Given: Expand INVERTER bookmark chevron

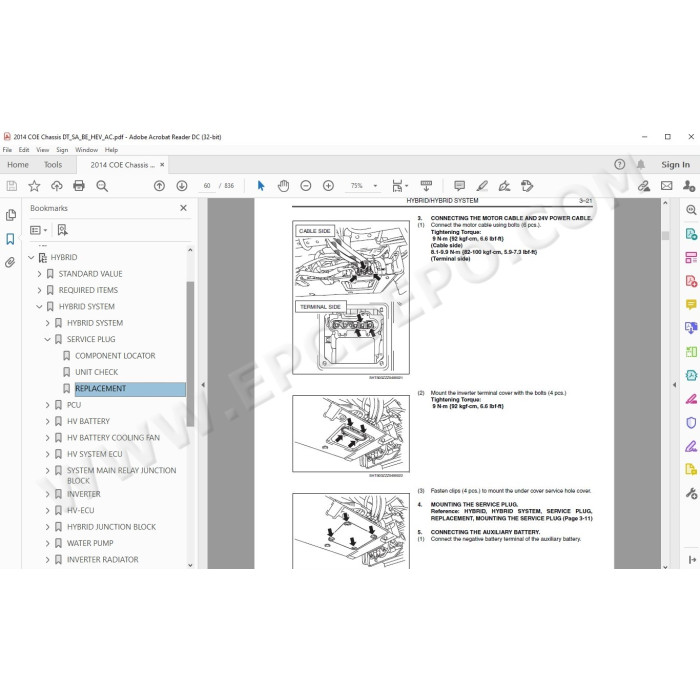Looking at the screenshot, I should coord(48,494).
